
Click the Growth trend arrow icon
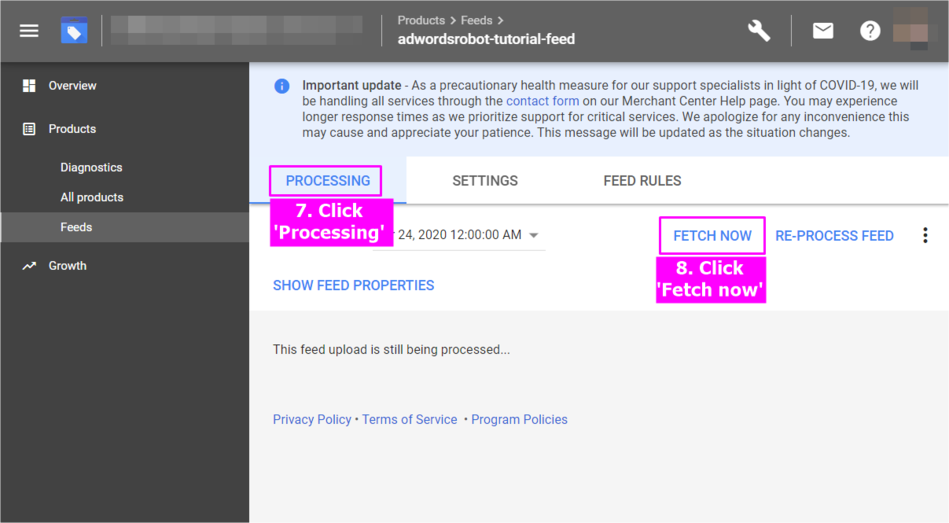point(29,266)
